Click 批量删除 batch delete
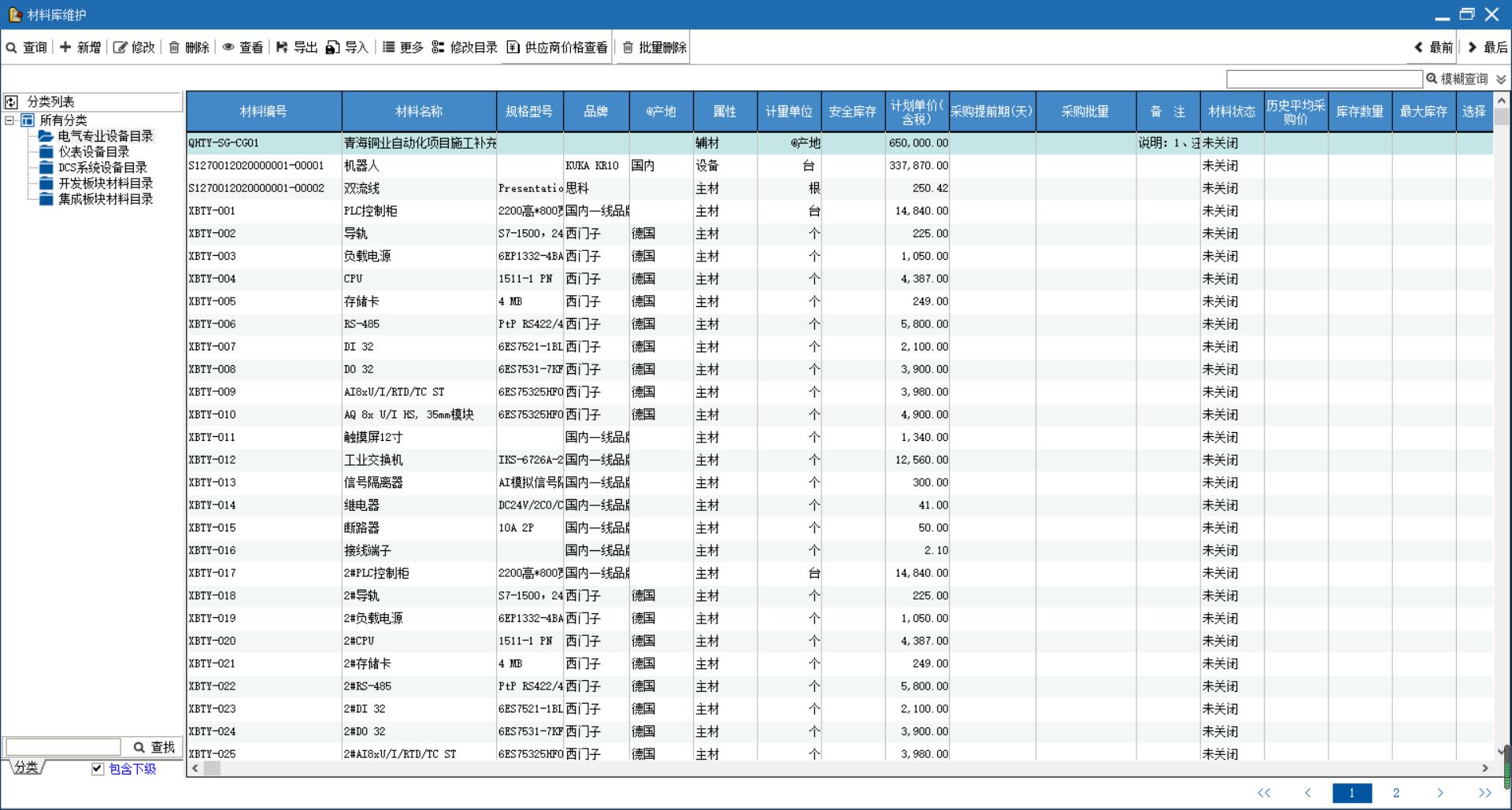The width and height of the screenshot is (1512, 810). pos(654,48)
